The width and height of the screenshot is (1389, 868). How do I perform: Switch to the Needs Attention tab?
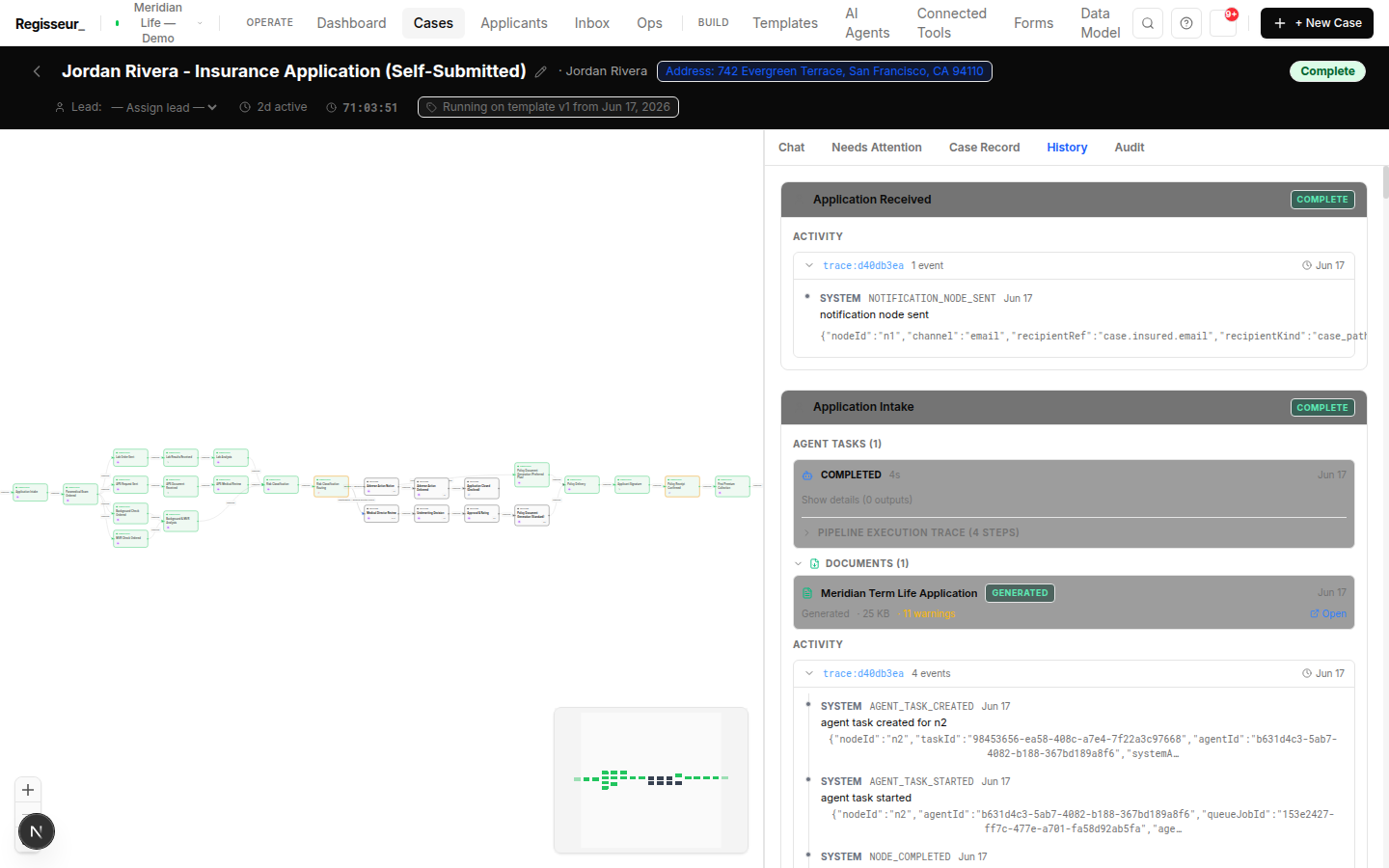tap(877, 148)
